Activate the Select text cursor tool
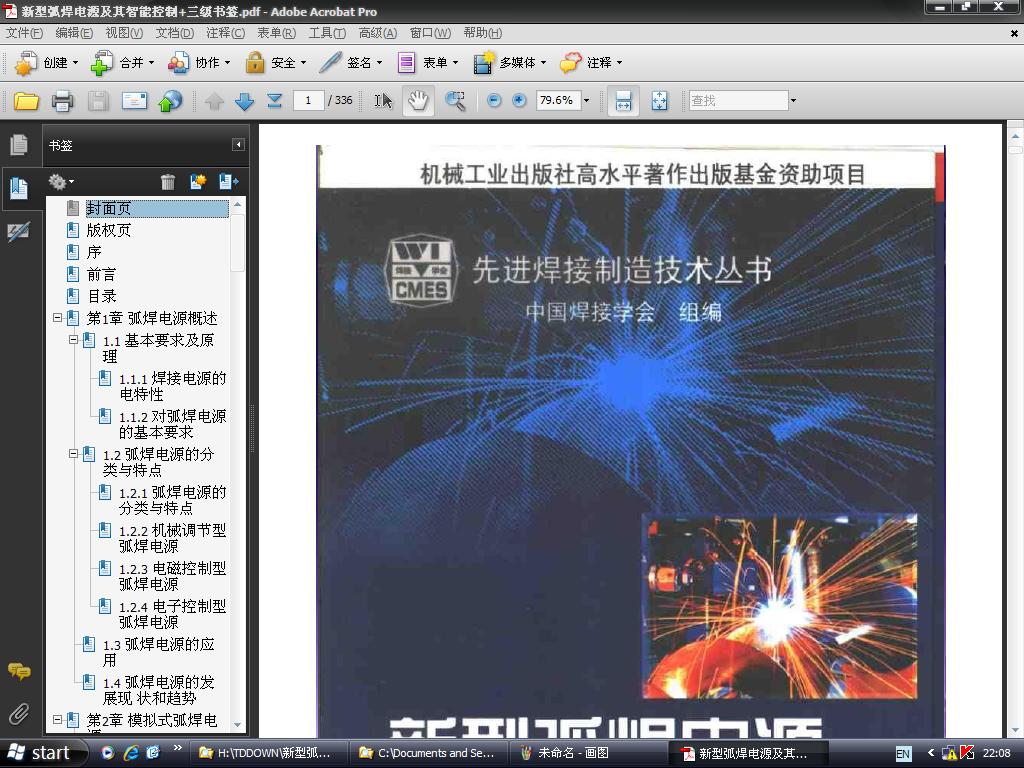Viewport: 1024px width, 768px height. (x=383, y=101)
